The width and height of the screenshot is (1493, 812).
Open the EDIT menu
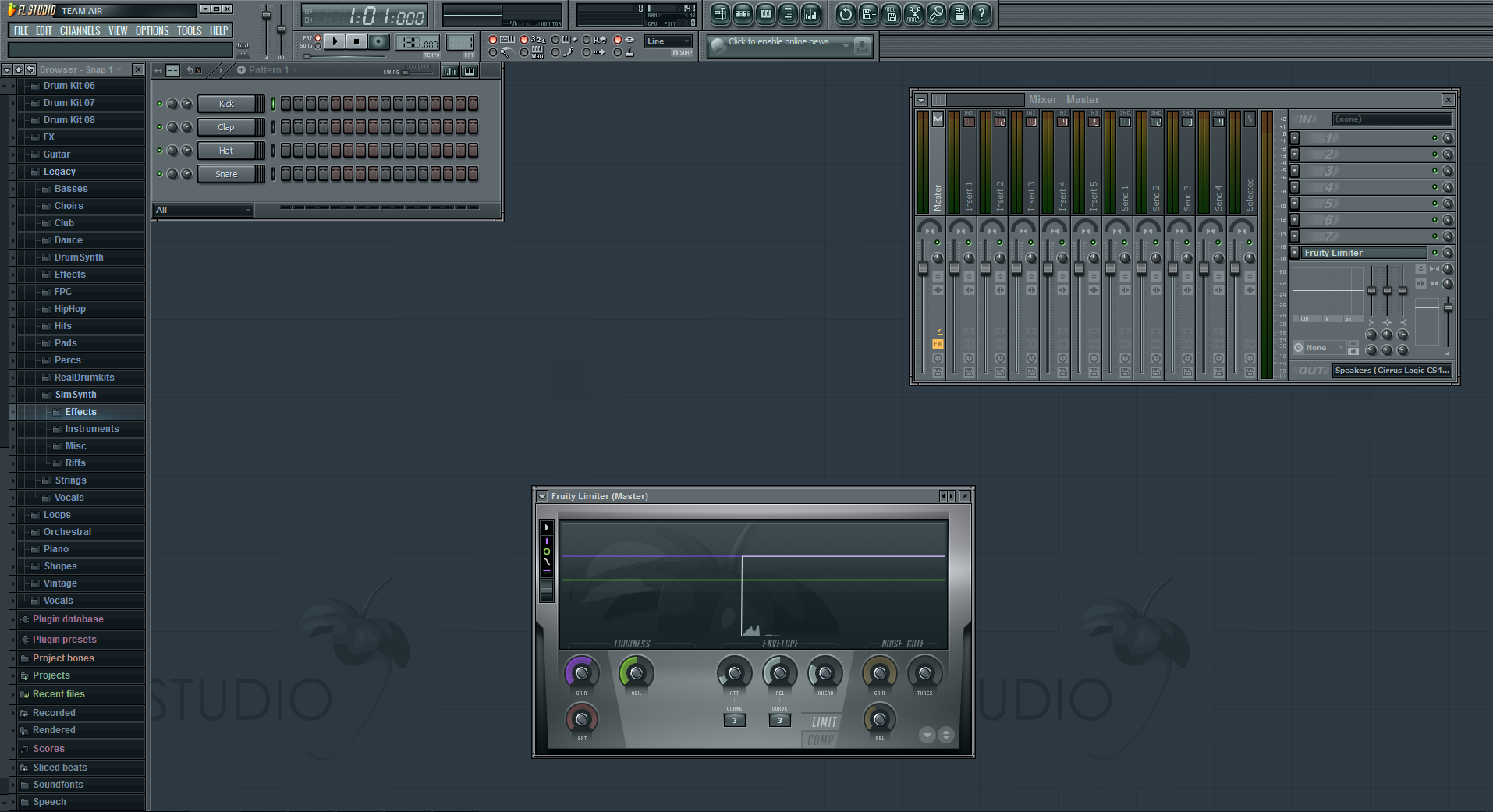click(x=44, y=30)
